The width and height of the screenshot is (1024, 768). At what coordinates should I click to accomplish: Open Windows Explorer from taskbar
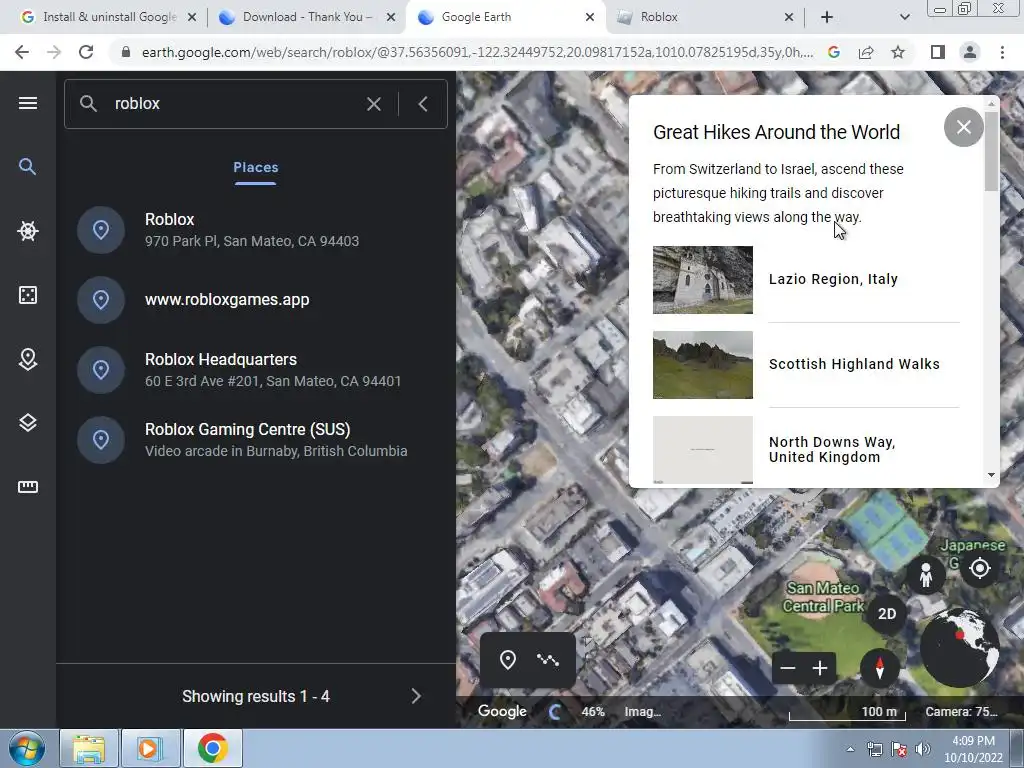coord(89,748)
